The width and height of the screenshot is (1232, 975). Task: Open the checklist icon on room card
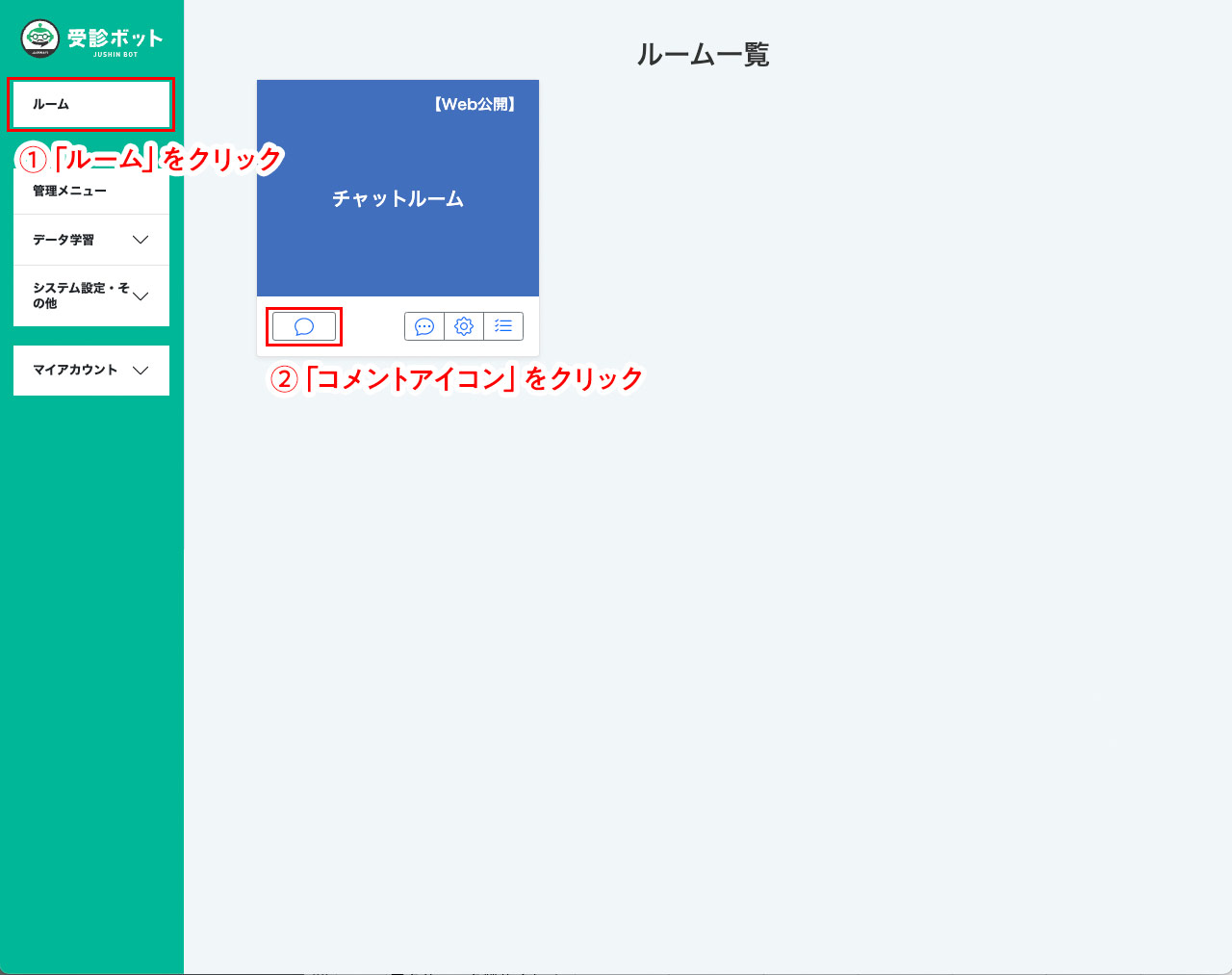pos(503,326)
